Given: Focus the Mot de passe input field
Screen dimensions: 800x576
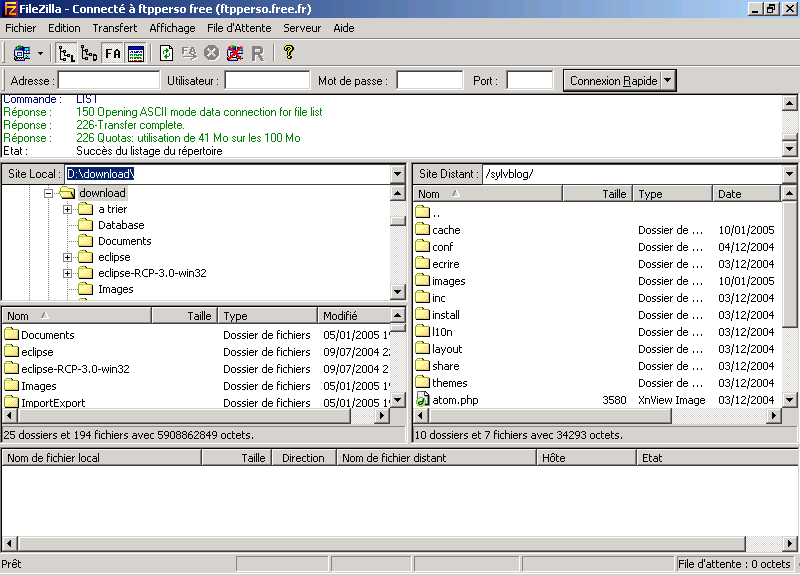Looking at the screenshot, I should 430,81.
